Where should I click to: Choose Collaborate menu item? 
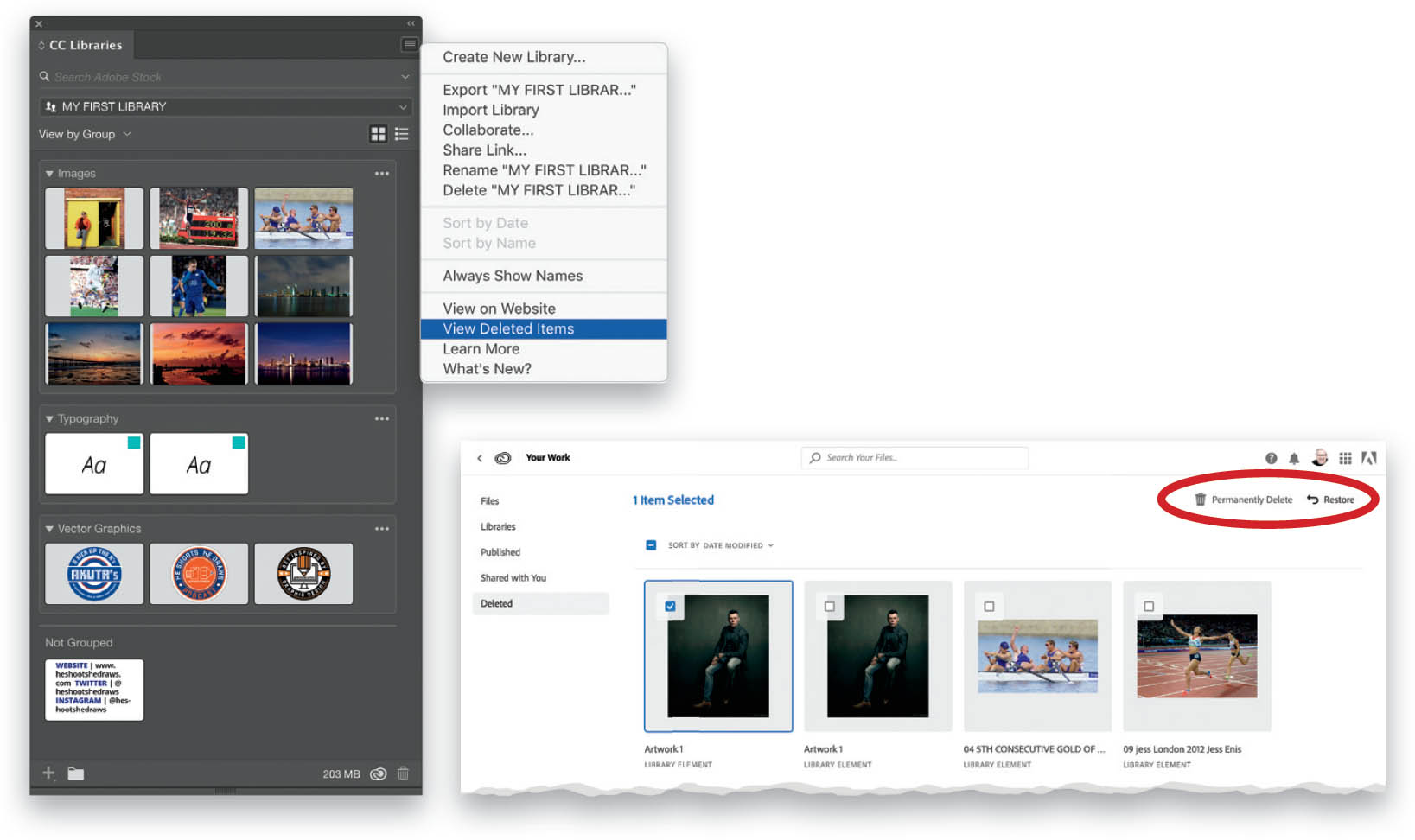(544, 130)
